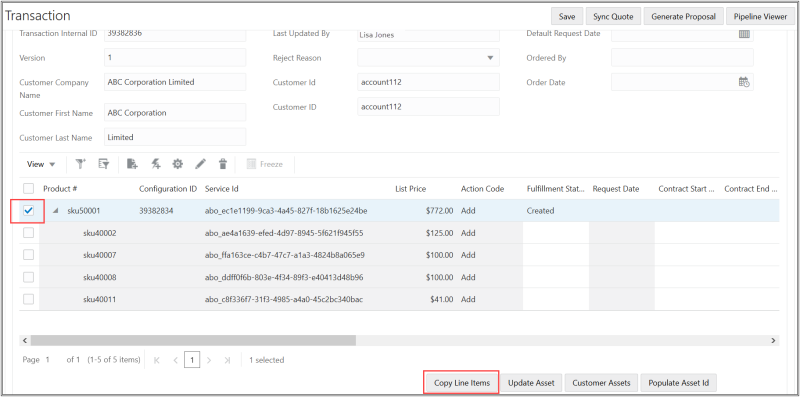Click the Ordered By input field

(x=682, y=58)
